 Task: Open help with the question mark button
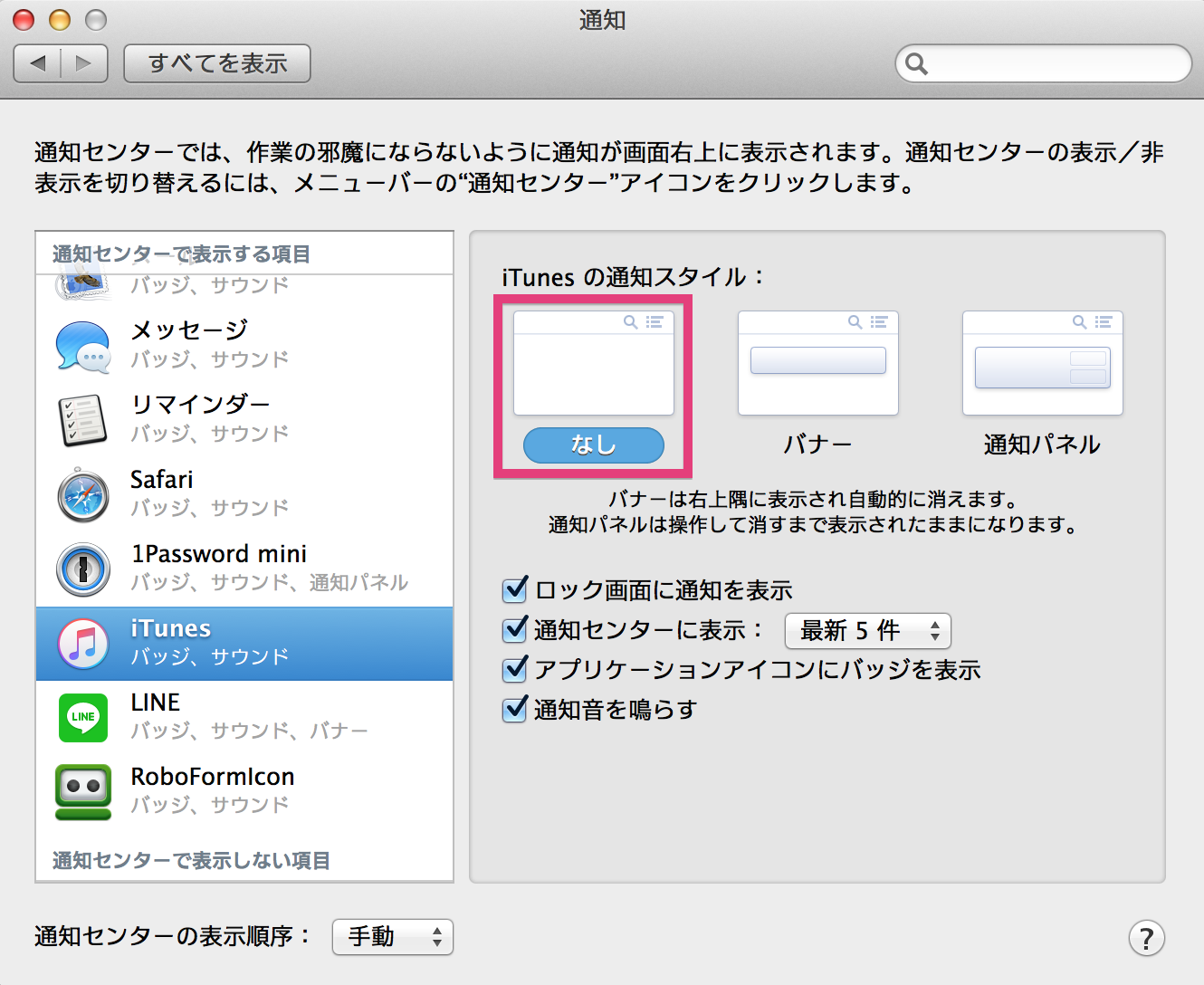[x=1146, y=938]
